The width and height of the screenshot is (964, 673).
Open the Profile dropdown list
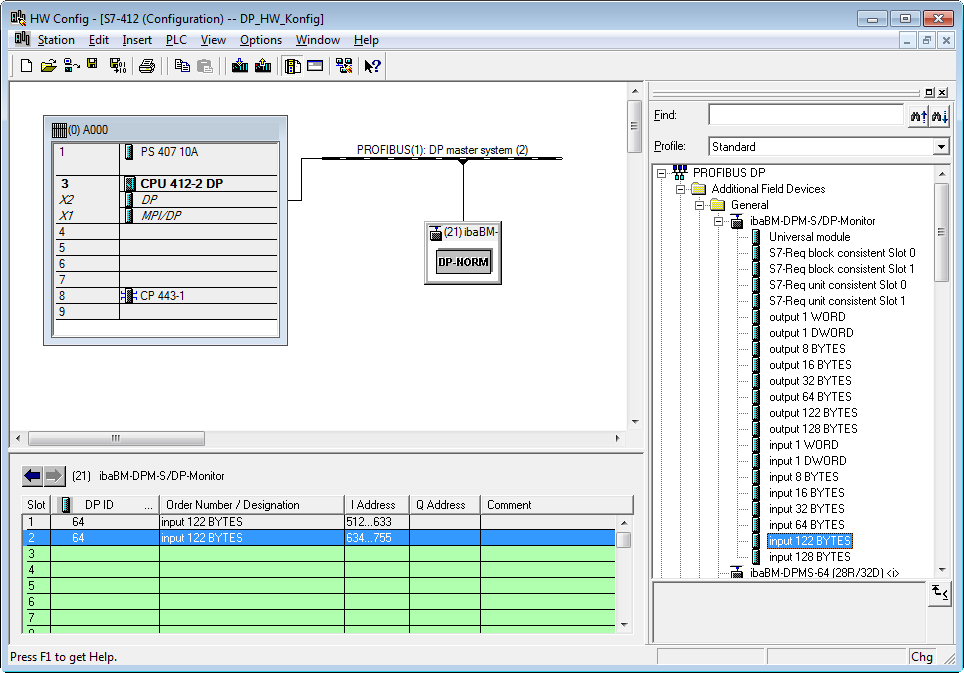[940, 147]
